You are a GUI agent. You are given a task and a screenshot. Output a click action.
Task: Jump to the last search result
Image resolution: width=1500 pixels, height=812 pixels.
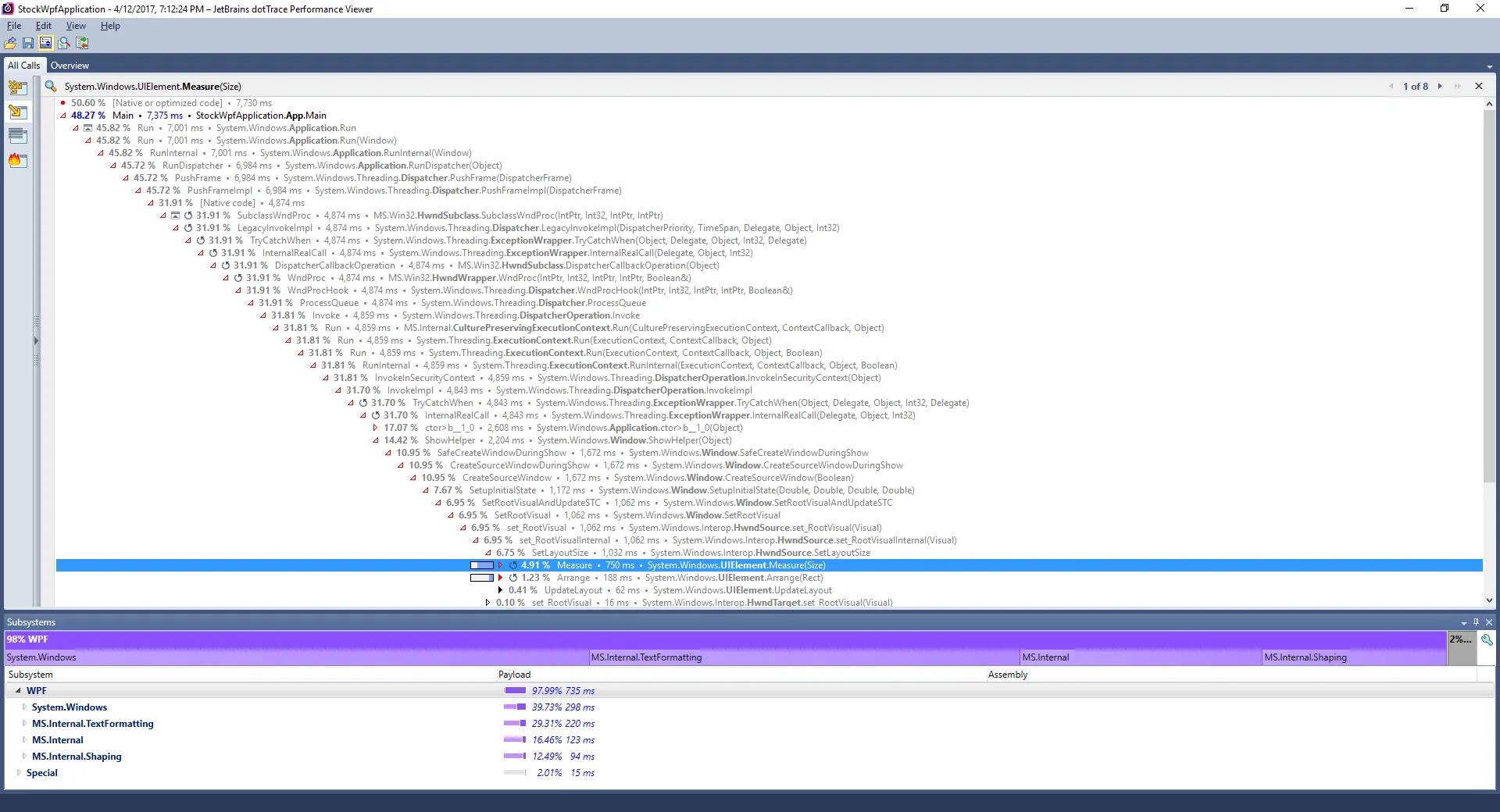point(1457,86)
